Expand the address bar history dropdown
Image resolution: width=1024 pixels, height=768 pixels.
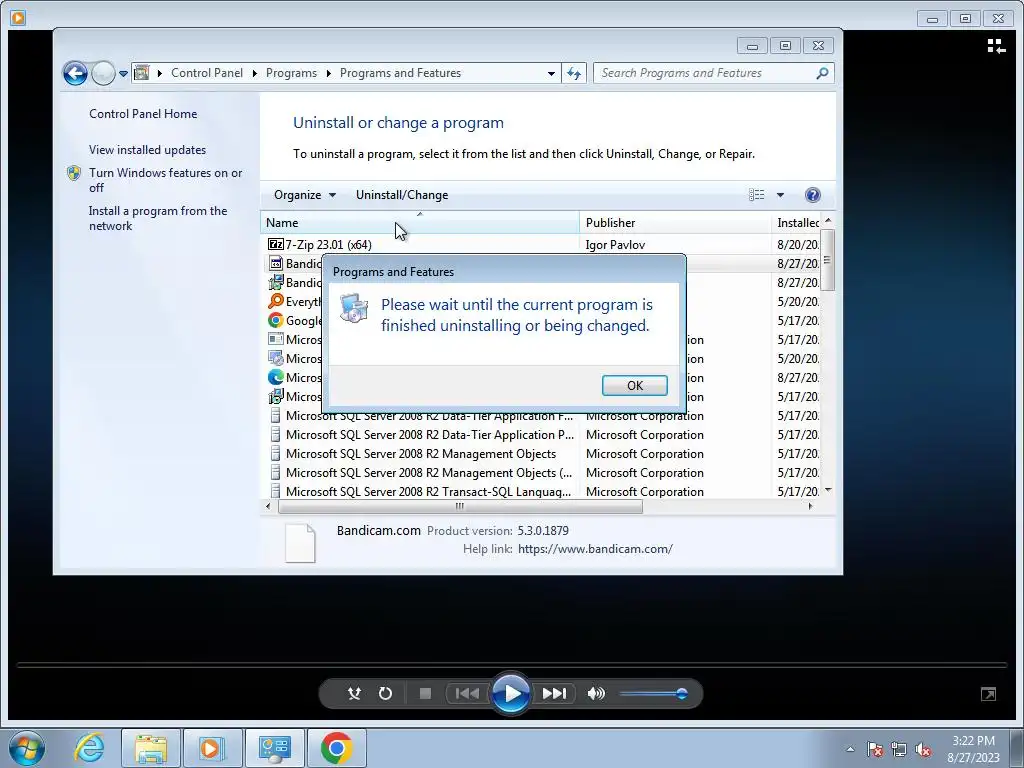coord(551,73)
